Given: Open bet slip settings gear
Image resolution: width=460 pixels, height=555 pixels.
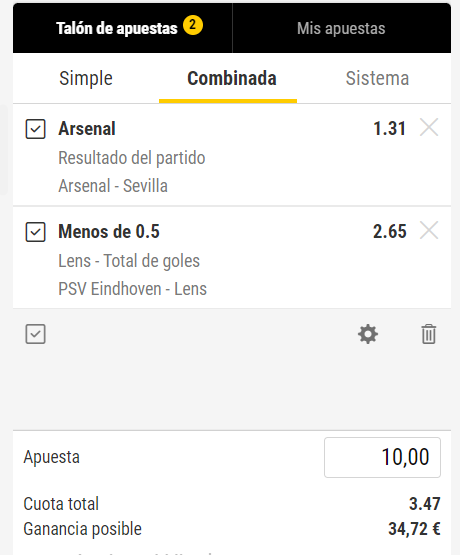Looking at the screenshot, I should [368, 334].
